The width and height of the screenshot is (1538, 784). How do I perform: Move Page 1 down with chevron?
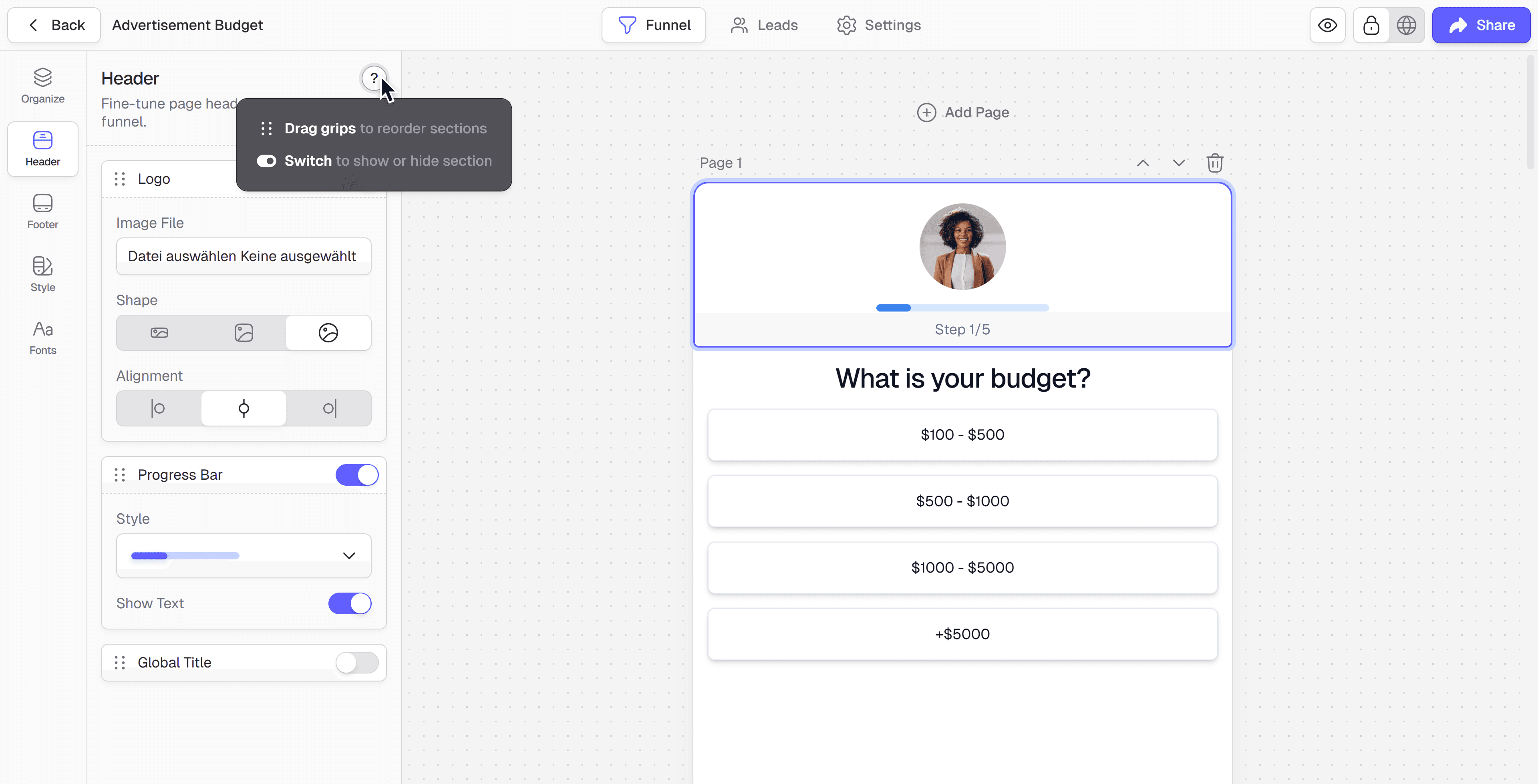click(1179, 163)
